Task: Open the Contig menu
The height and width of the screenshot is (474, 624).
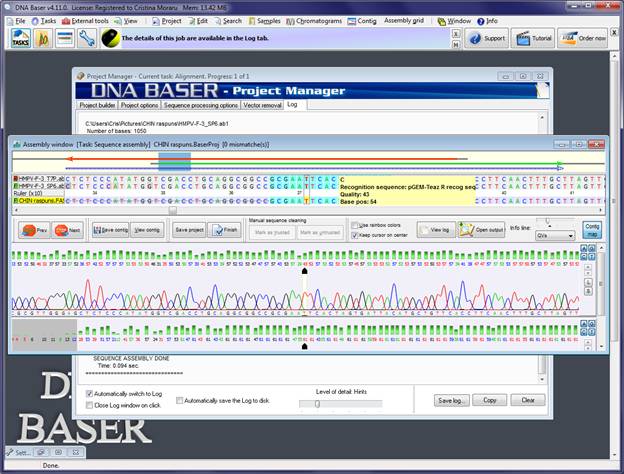Action: pyautogui.click(x=362, y=21)
